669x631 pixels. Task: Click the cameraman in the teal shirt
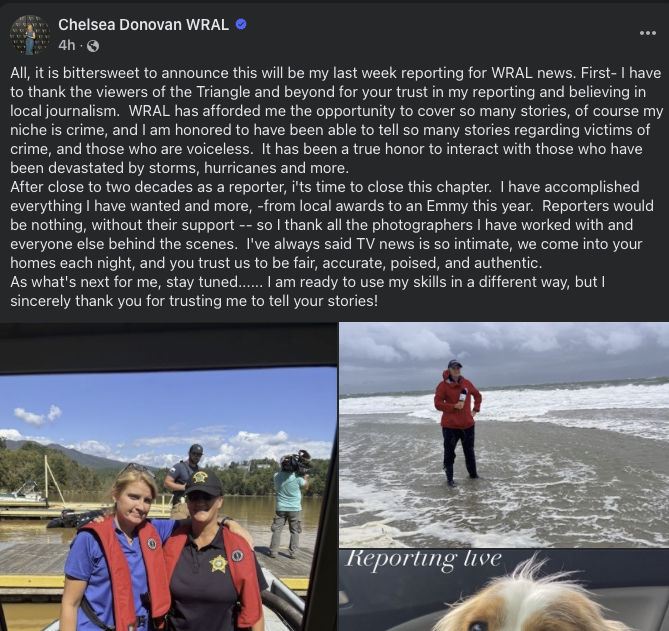click(x=291, y=503)
